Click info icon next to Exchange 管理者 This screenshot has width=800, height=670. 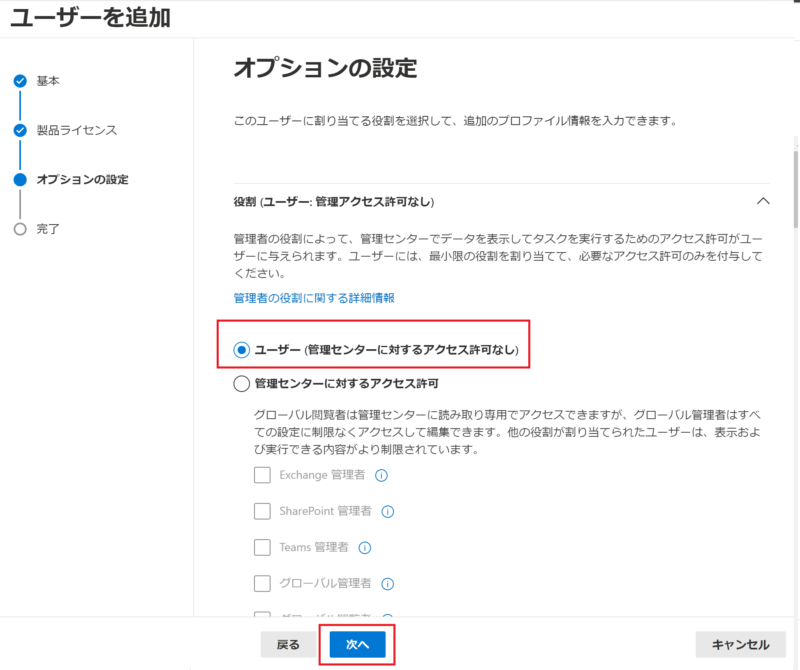[381, 475]
